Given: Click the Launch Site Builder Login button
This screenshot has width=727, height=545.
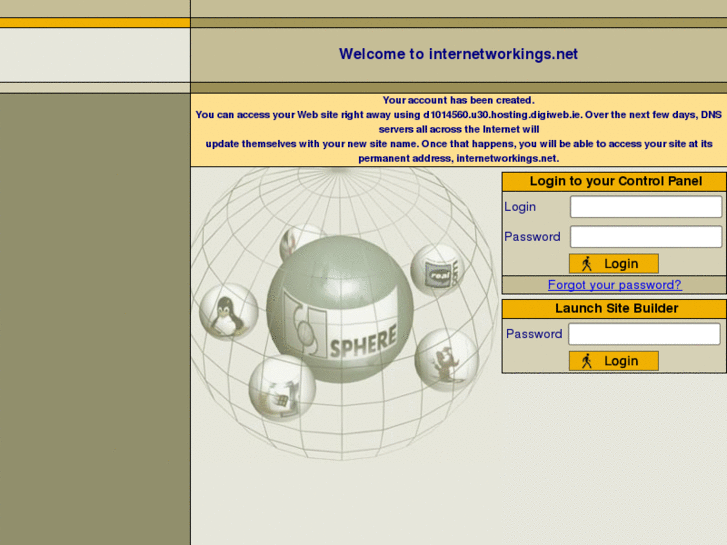Looking at the screenshot, I should pos(614,361).
